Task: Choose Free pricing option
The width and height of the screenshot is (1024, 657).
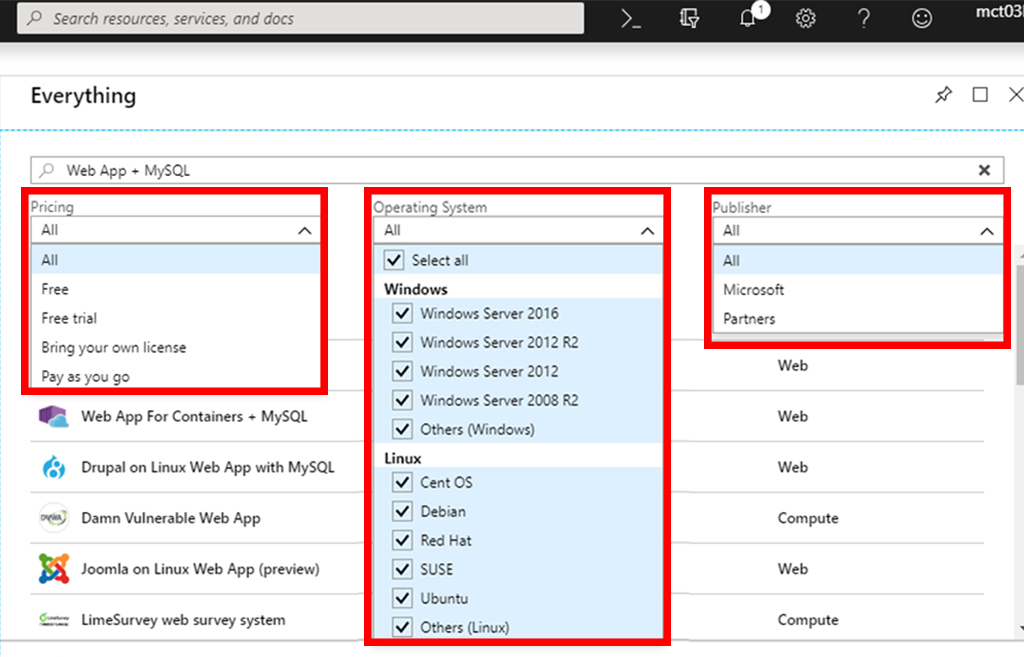Action: [176, 289]
